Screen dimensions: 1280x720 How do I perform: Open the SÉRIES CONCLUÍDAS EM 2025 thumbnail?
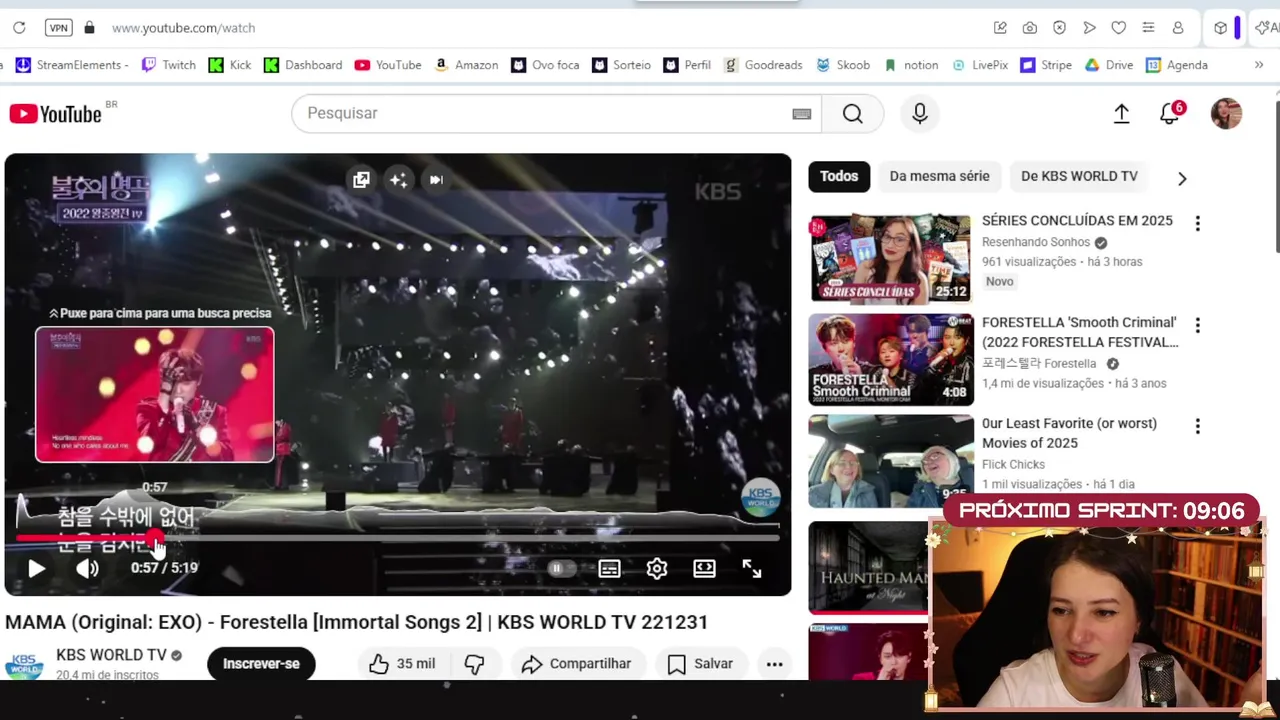click(x=889, y=259)
